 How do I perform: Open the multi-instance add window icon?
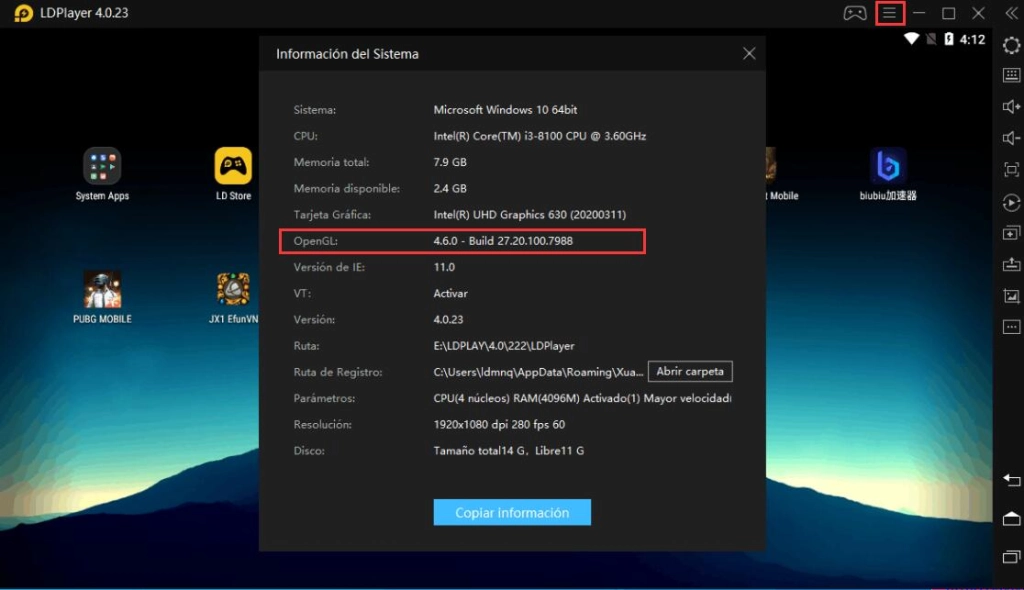point(1011,233)
